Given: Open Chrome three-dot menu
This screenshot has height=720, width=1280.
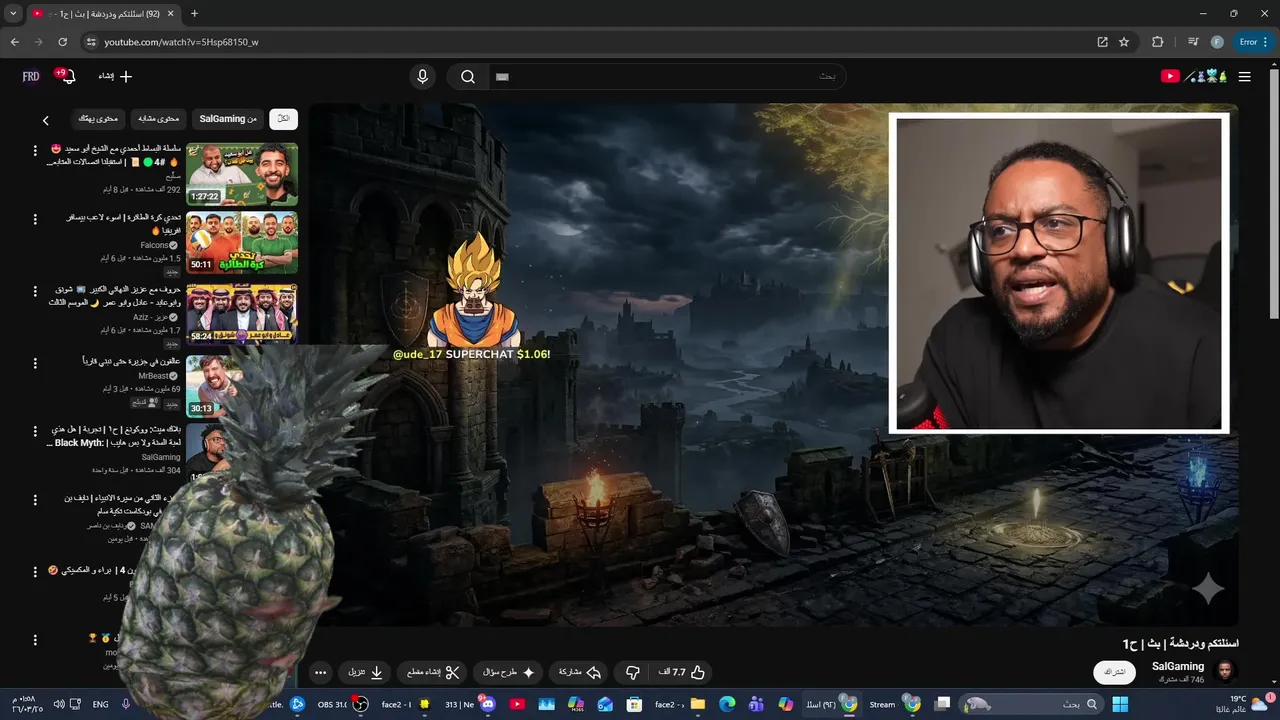Looking at the screenshot, I should [x=1267, y=42].
